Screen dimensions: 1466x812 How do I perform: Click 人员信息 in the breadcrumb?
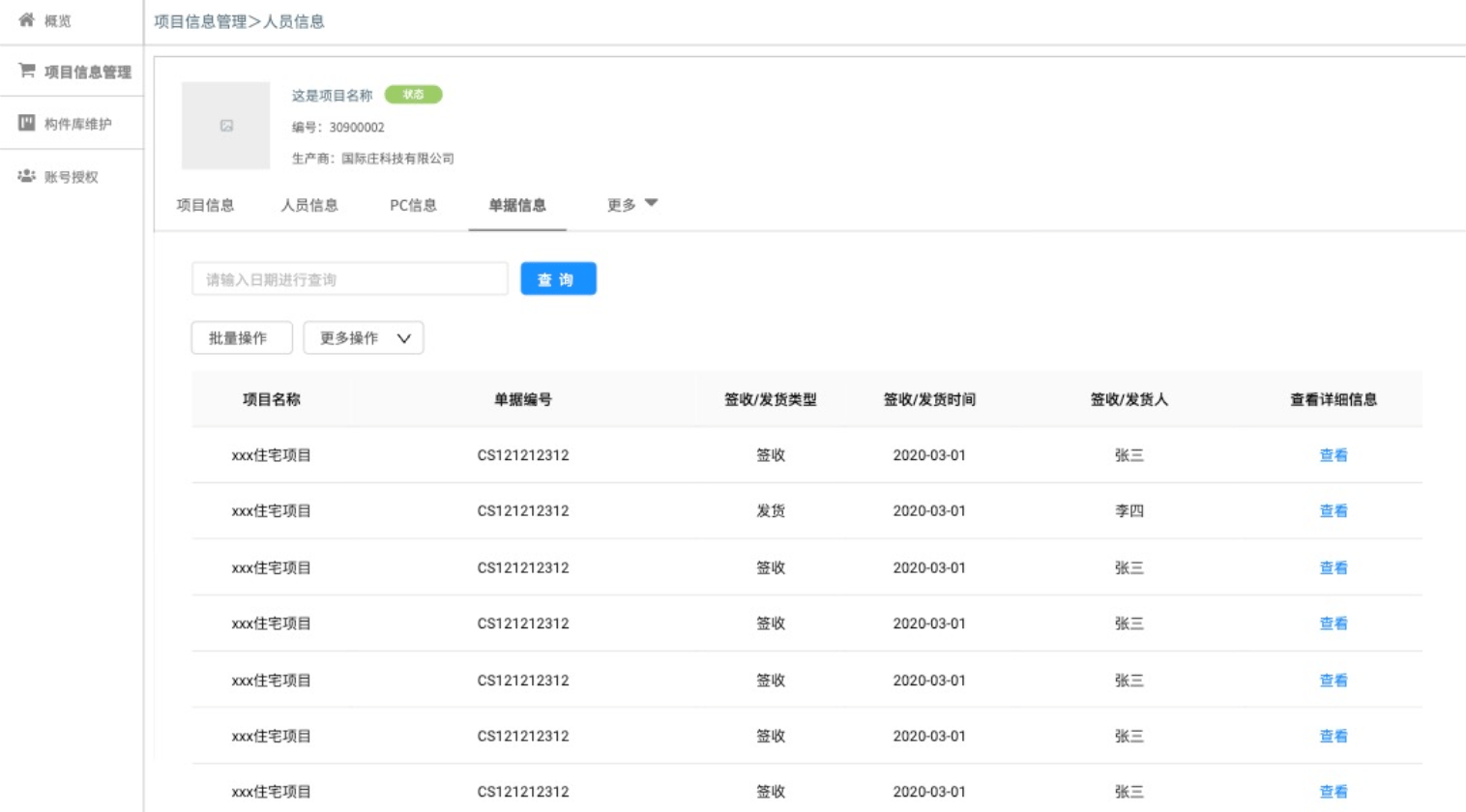[294, 21]
